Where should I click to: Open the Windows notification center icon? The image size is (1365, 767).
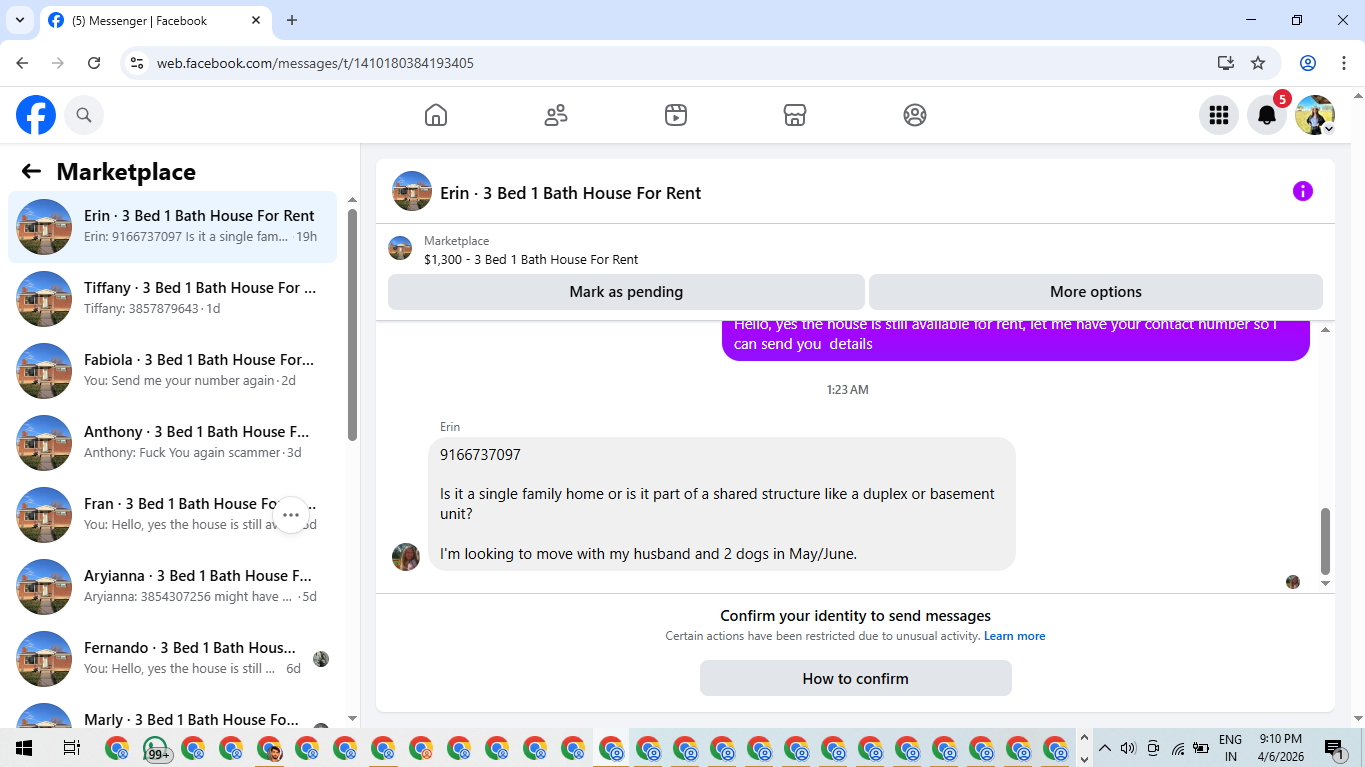click(x=1334, y=748)
